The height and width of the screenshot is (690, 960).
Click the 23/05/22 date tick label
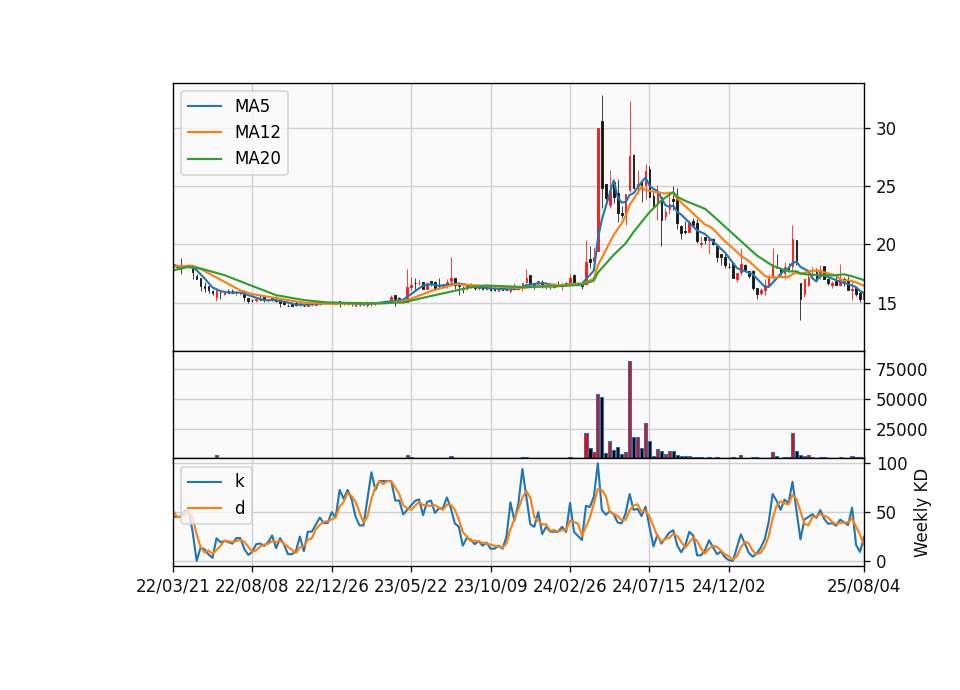(411, 587)
